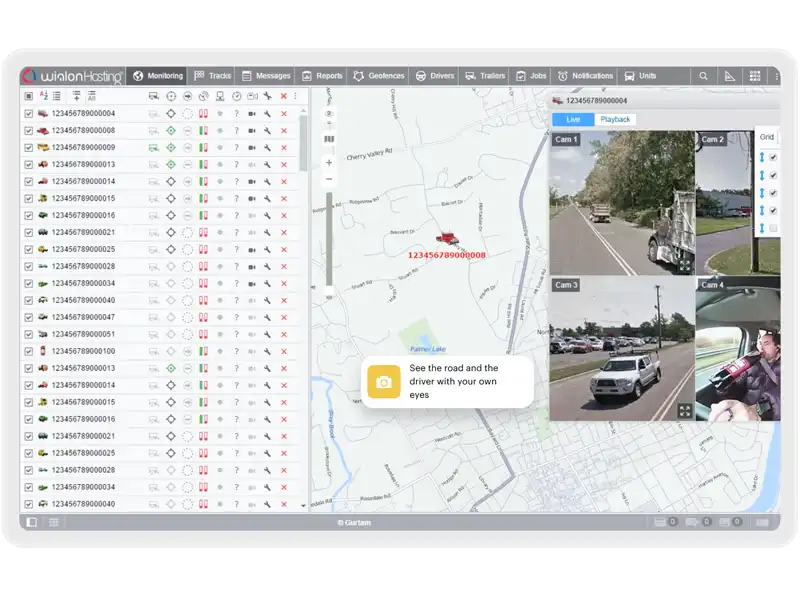Click the Cam 1 video feed
The image size is (800, 600).
click(x=622, y=203)
